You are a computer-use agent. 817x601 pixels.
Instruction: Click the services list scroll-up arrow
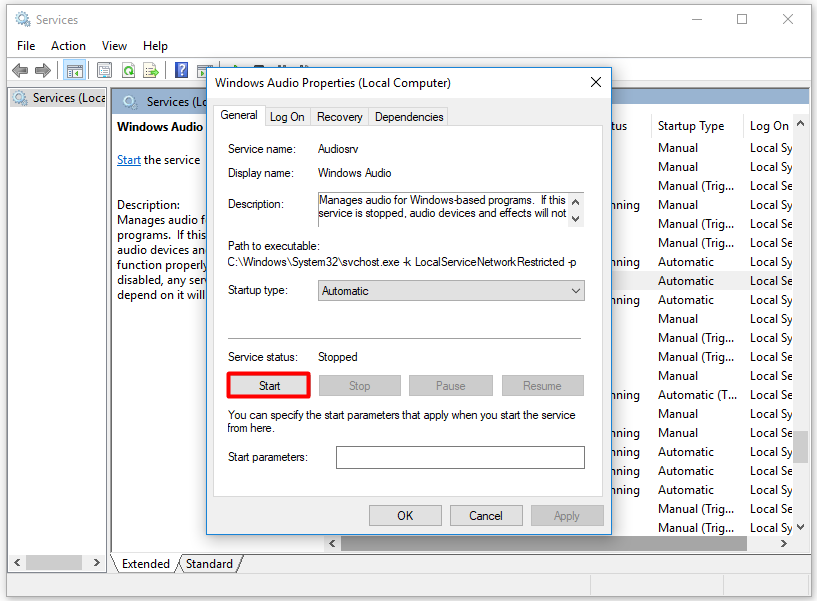point(801,123)
